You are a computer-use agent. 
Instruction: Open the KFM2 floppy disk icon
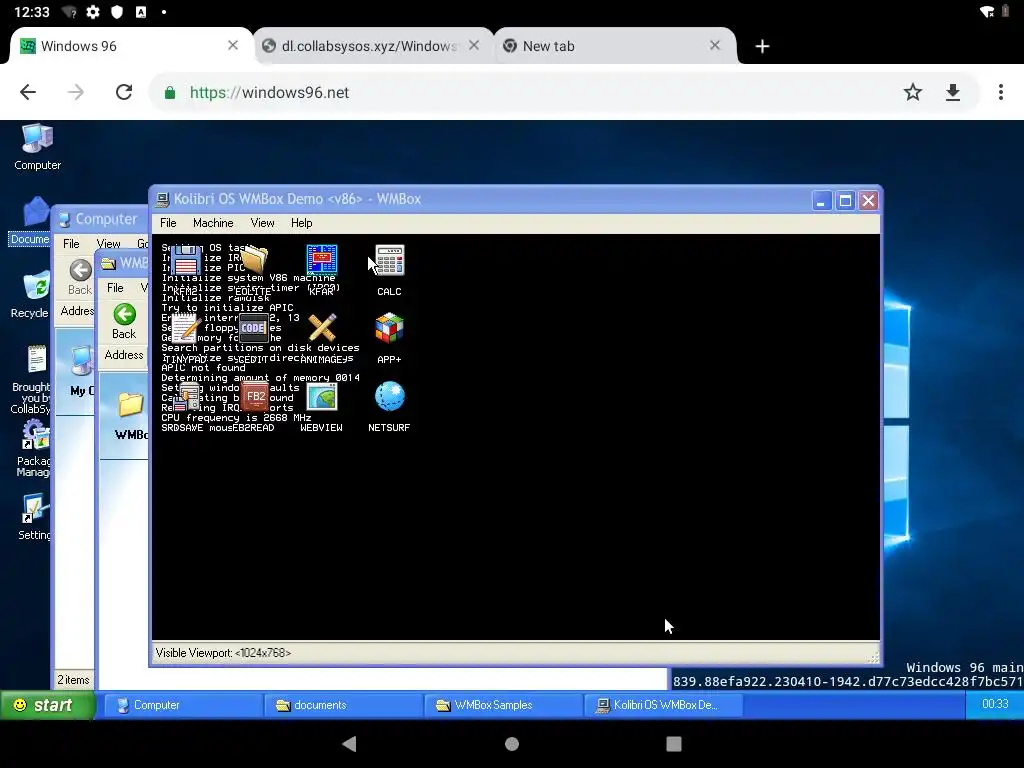click(185, 261)
